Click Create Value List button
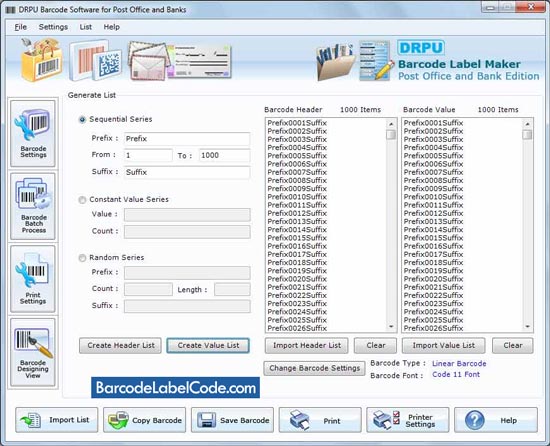 click(x=208, y=345)
